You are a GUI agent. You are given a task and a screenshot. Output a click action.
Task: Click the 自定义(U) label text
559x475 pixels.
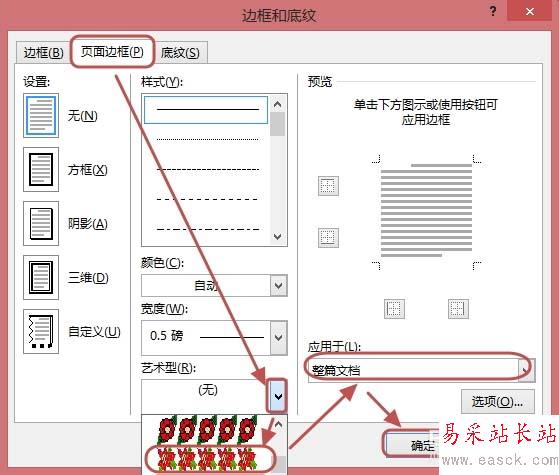coord(94,332)
